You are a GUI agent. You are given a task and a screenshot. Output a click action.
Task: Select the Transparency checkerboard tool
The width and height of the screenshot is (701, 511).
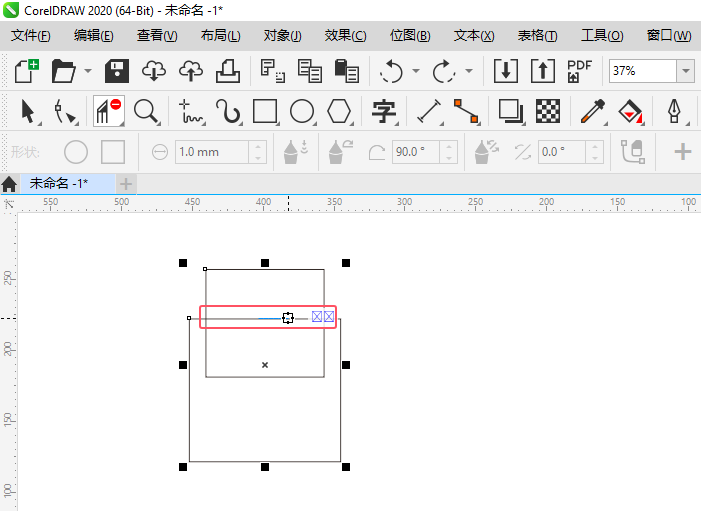coord(548,111)
